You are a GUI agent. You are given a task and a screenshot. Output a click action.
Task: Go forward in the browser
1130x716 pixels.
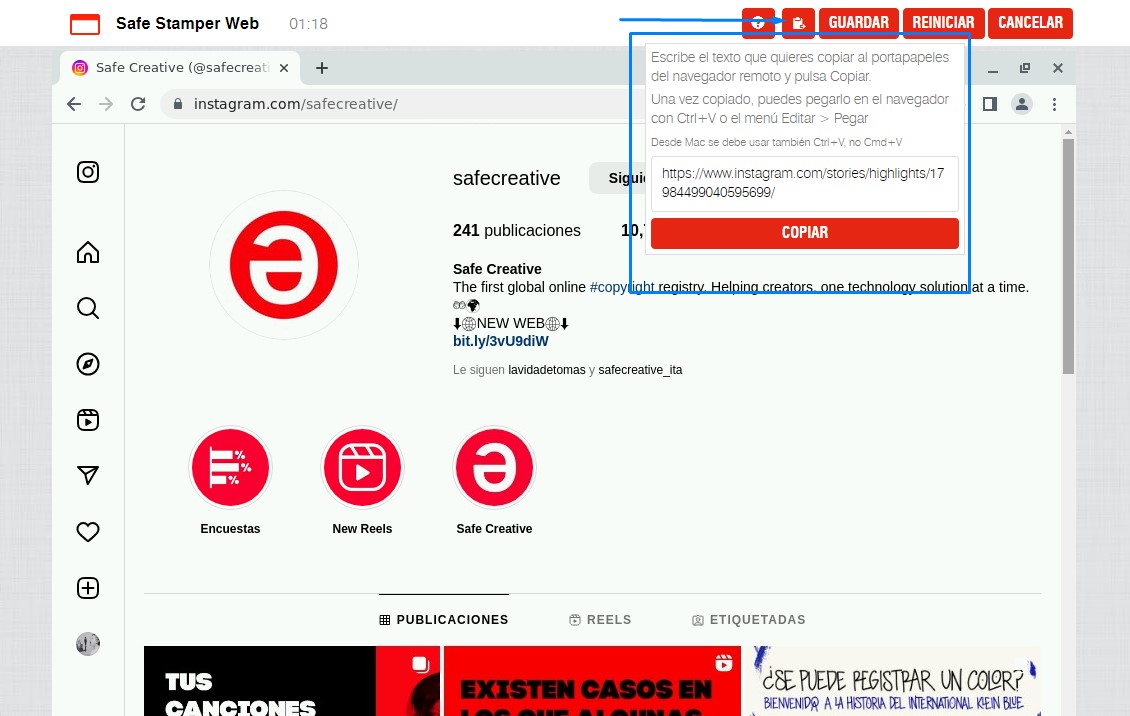click(x=106, y=104)
